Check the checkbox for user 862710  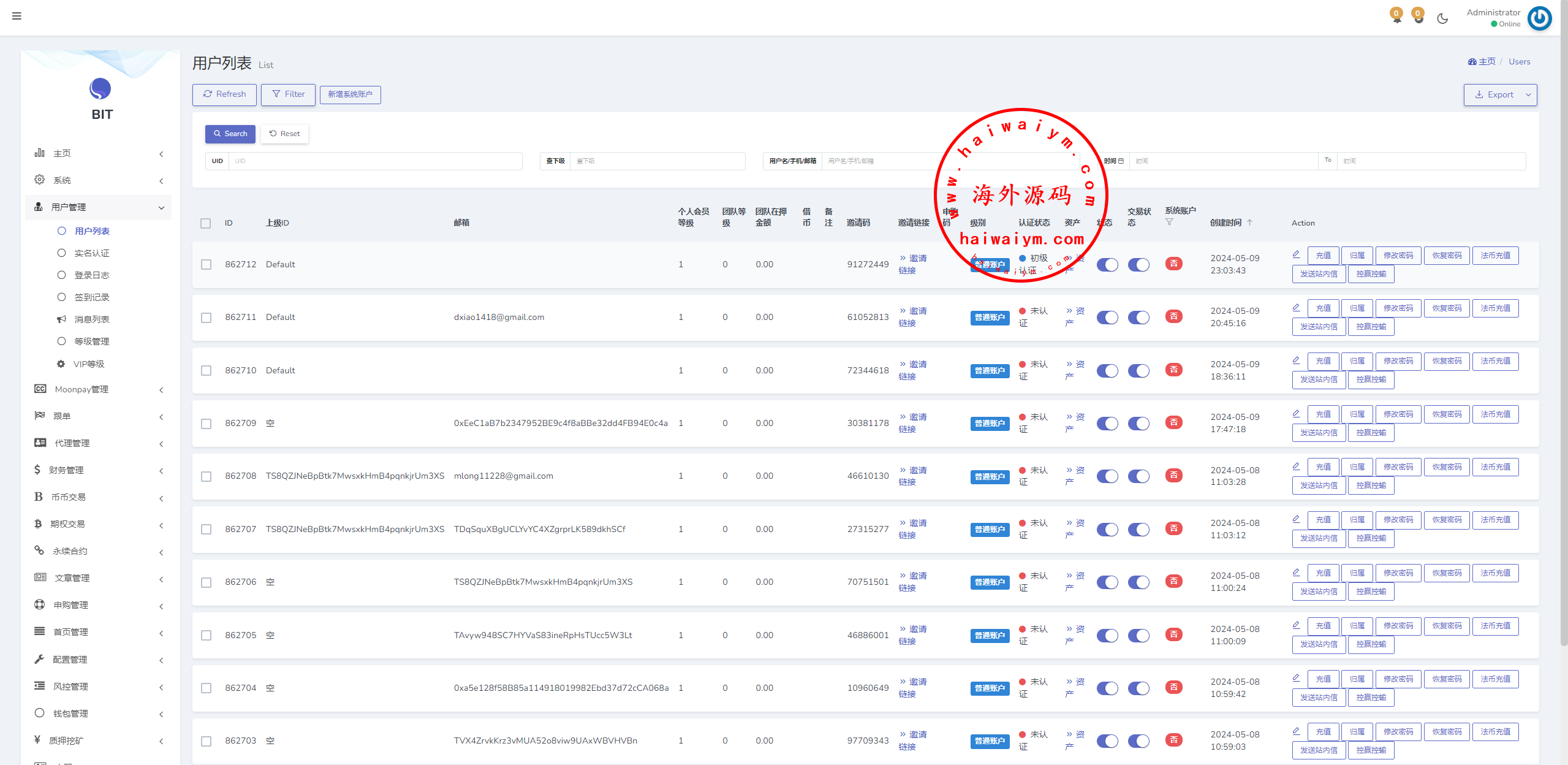pyautogui.click(x=206, y=371)
